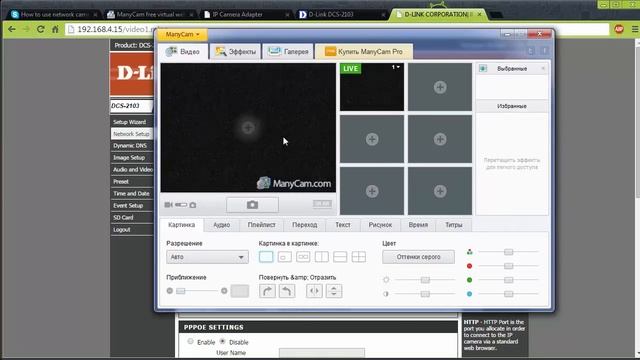Viewport: 640px width, 360px height.
Task: Toggle the video/photo mode switch under the preview
Action: click(x=181, y=204)
